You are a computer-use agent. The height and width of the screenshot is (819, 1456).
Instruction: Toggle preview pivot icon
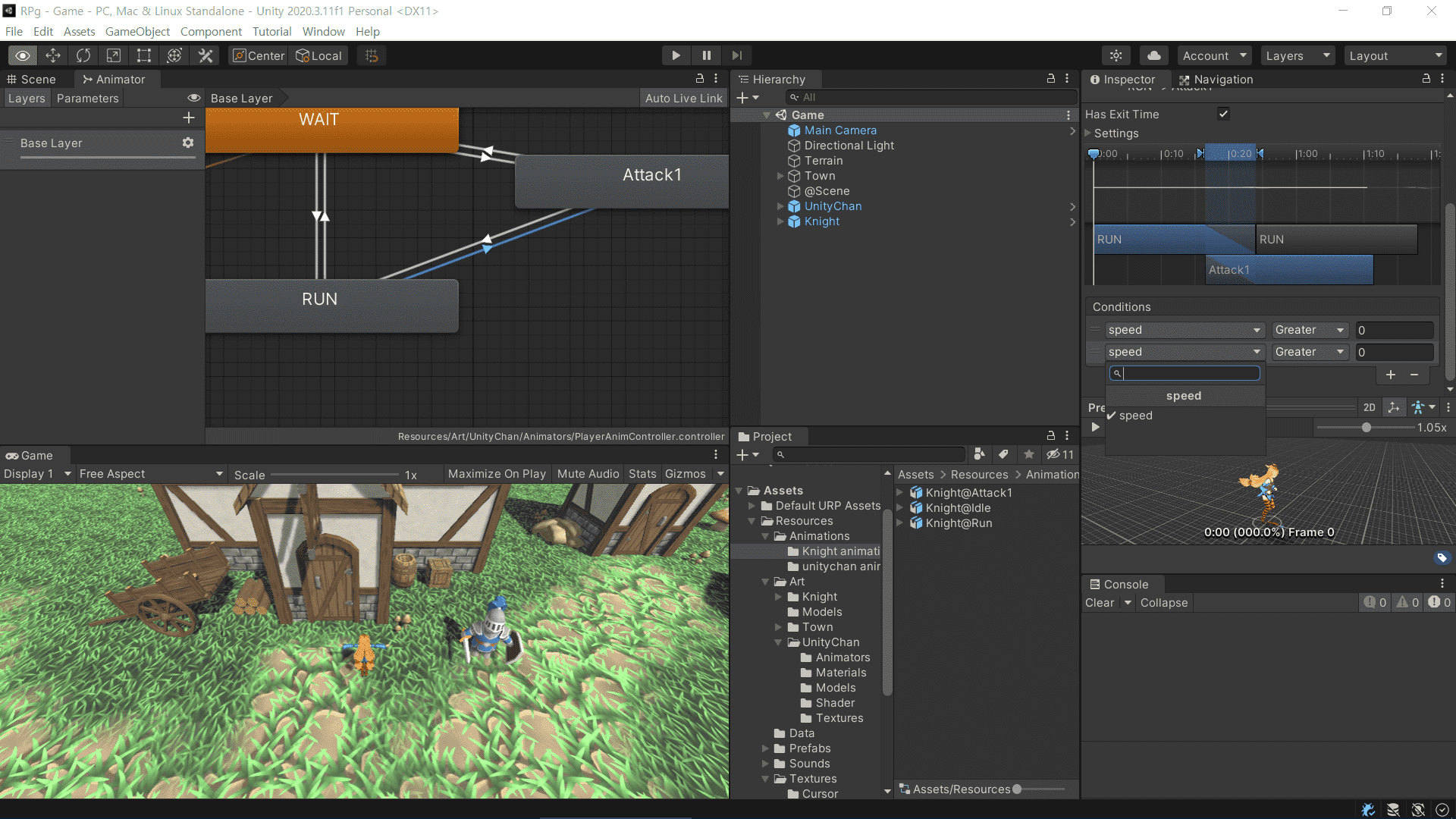coord(1394,407)
